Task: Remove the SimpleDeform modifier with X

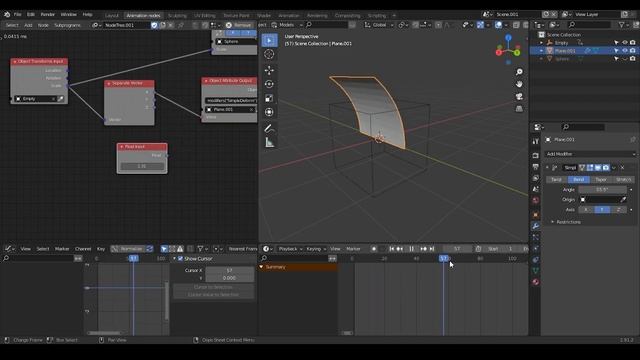Action: [x=622, y=168]
